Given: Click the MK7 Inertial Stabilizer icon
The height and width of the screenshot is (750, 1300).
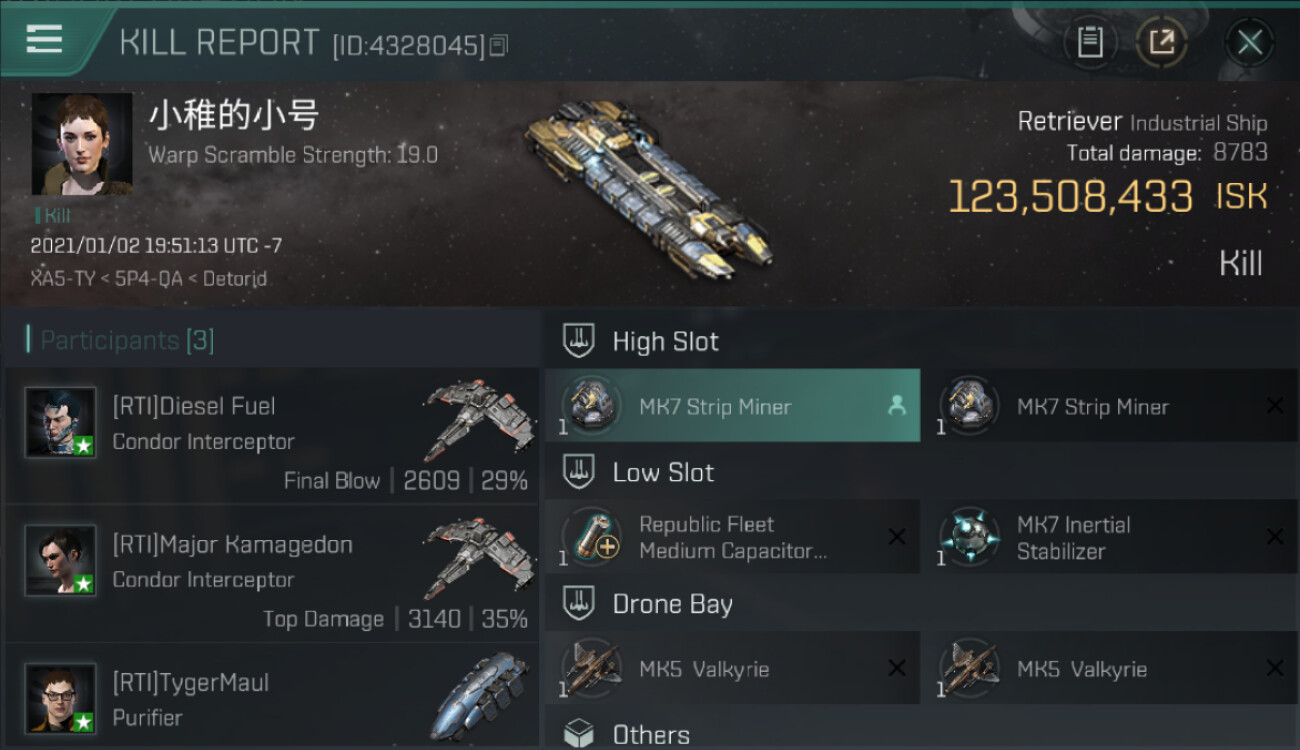Looking at the screenshot, I should pos(968,537).
